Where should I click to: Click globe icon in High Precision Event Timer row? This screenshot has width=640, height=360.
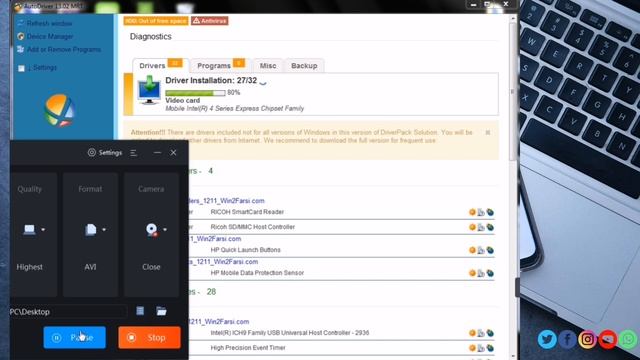tap(490, 348)
